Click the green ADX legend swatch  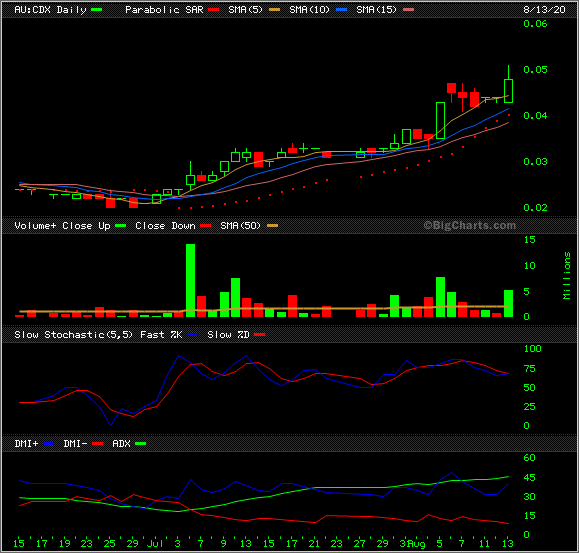(x=141, y=444)
